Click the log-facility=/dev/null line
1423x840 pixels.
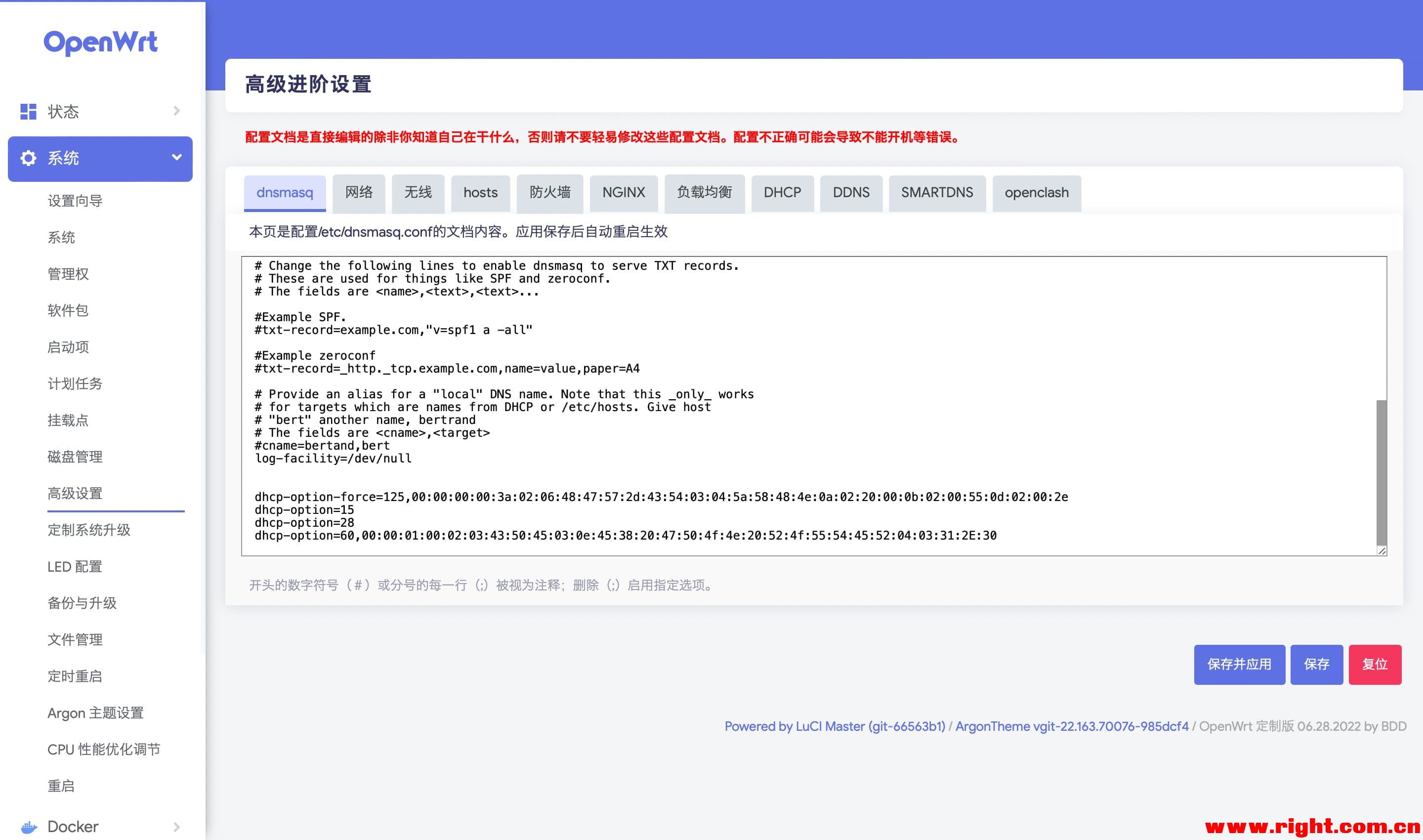click(x=334, y=459)
